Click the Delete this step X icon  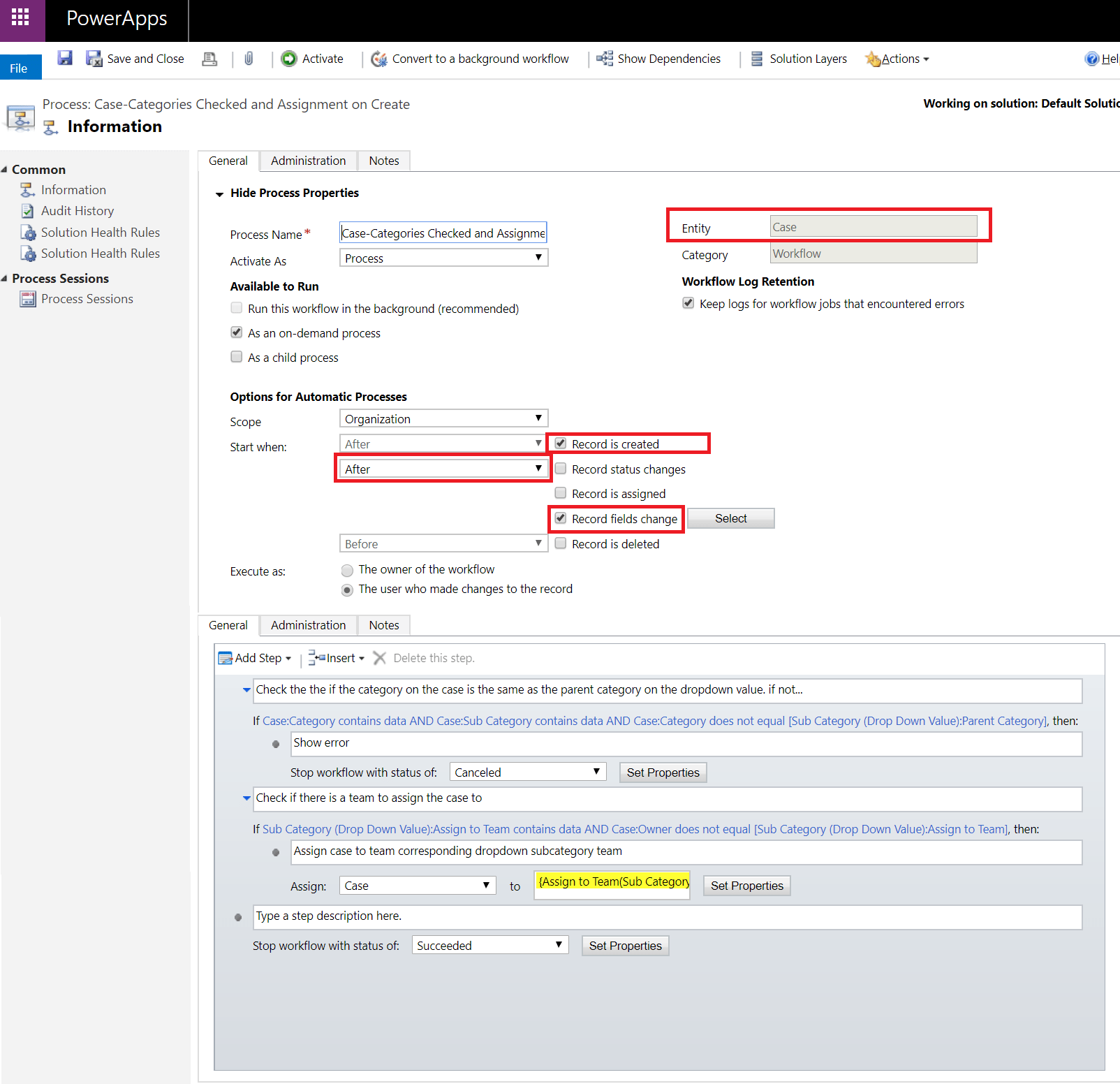380,658
